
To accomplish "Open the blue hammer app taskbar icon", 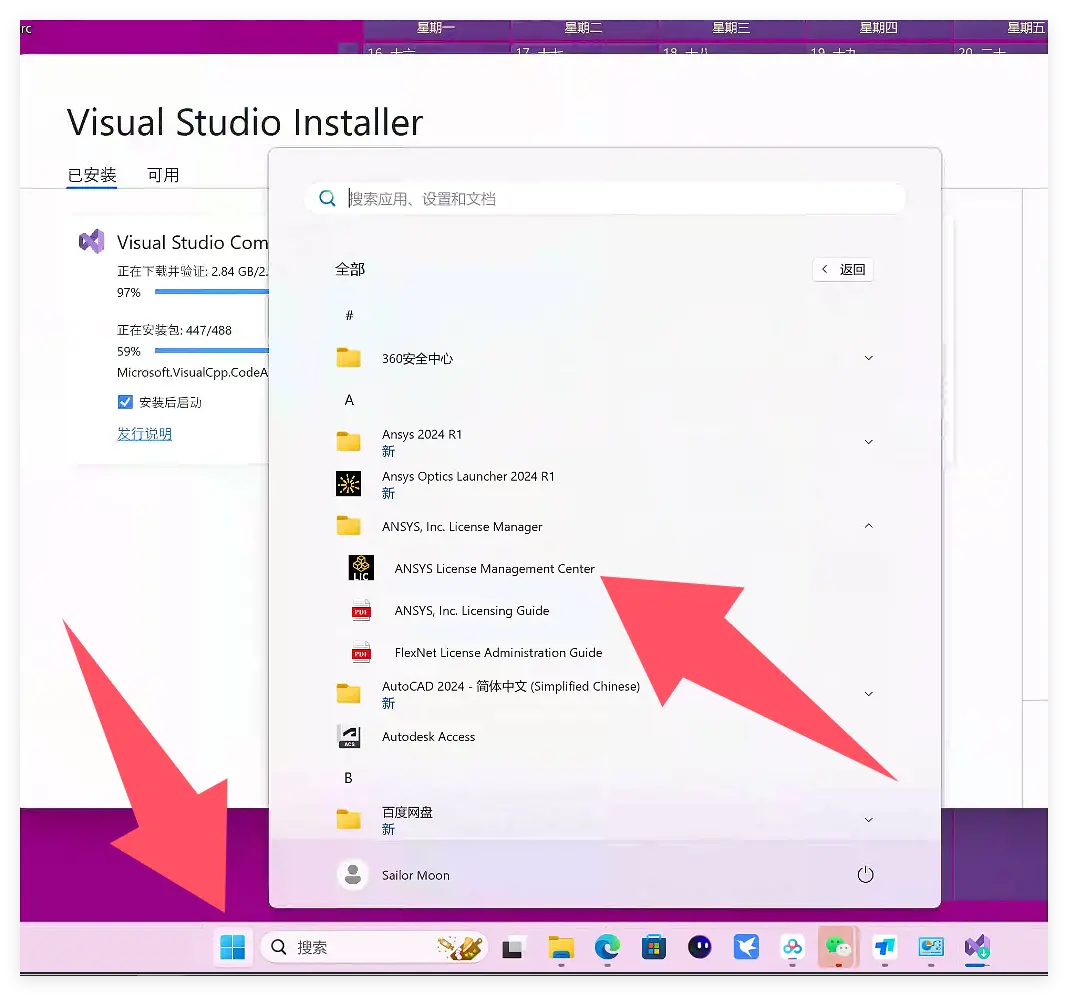I will (885, 947).
